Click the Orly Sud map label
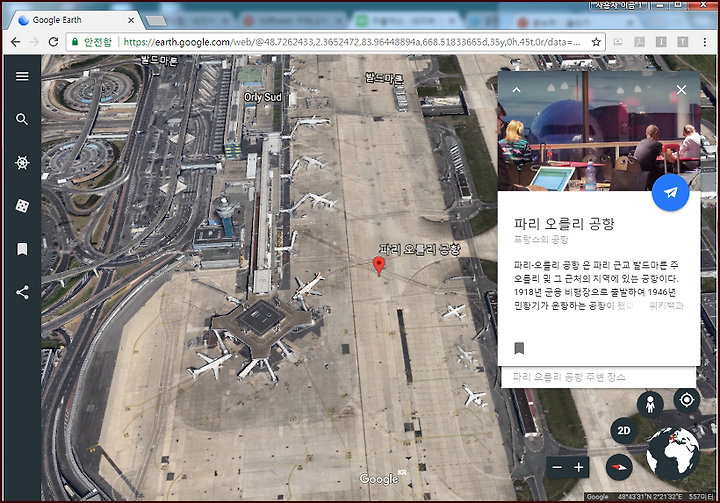 [x=263, y=97]
